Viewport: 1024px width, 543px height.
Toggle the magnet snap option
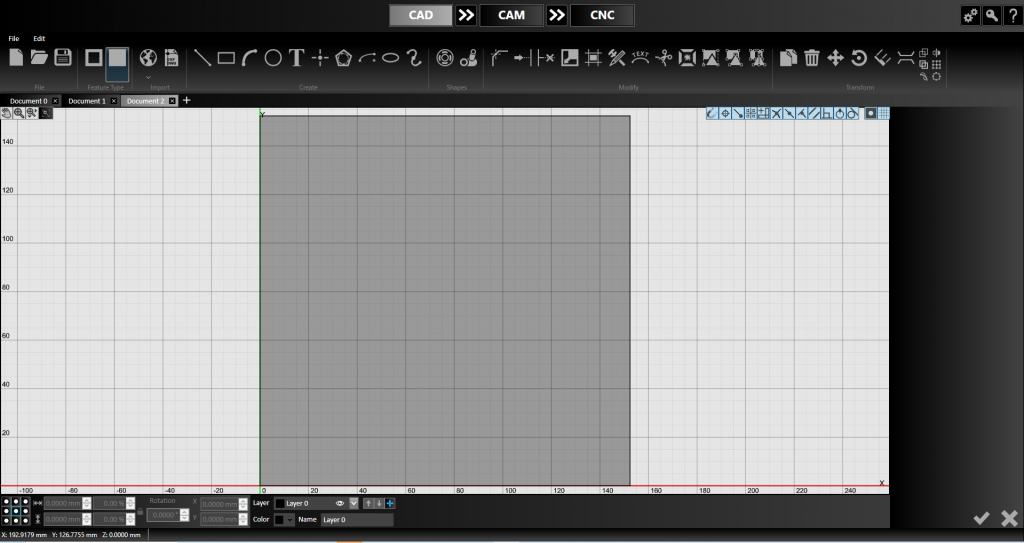point(712,114)
